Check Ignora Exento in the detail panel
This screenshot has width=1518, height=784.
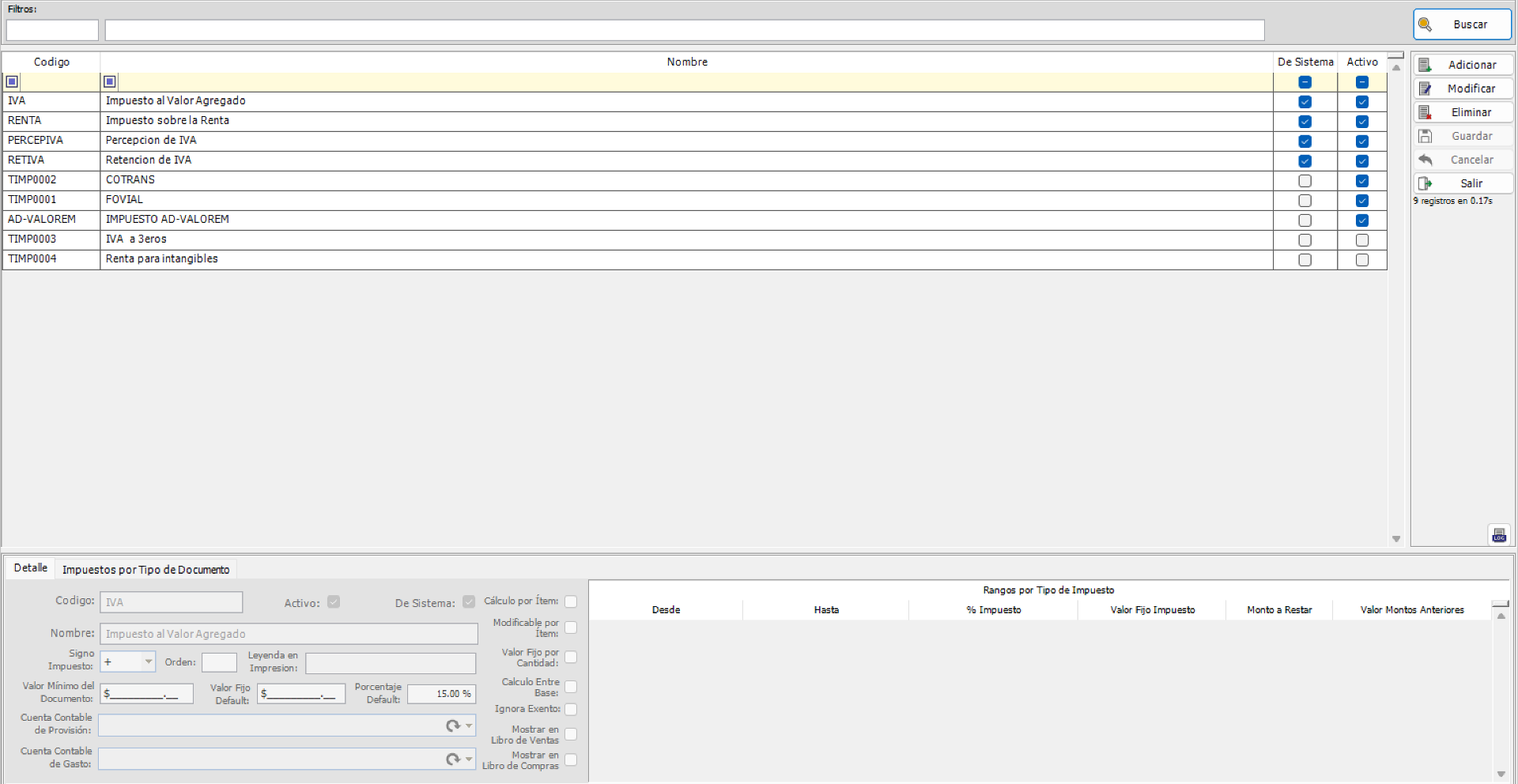click(x=571, y=709)
